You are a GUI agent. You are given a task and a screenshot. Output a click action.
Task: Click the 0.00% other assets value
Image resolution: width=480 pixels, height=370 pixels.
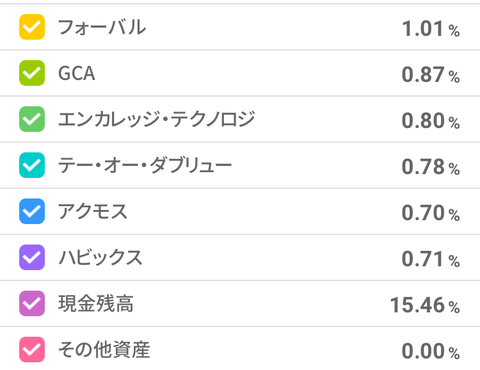coord(431,351)
